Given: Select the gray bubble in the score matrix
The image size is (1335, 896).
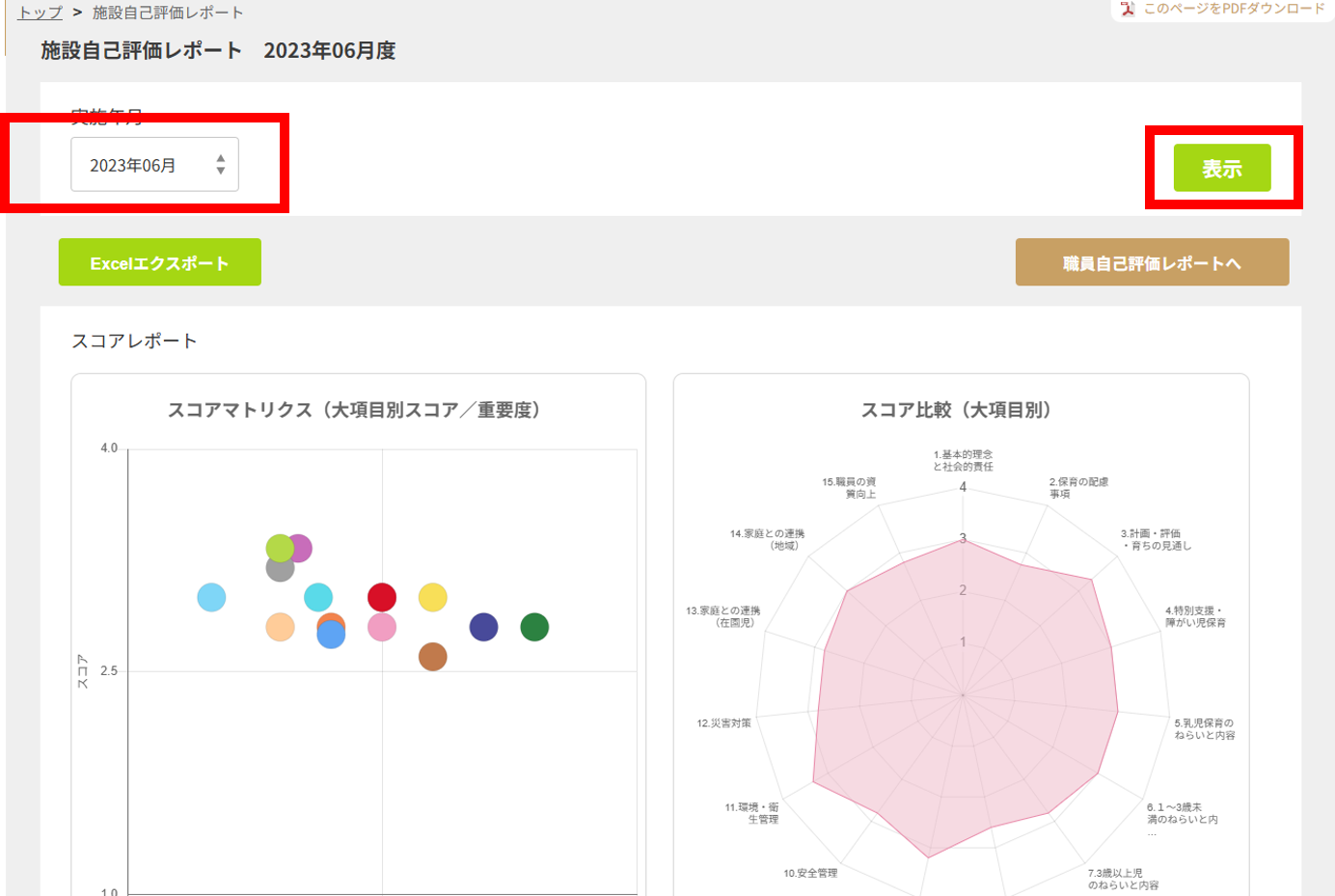Looking at the screenshot, I should tap(279, 570).
